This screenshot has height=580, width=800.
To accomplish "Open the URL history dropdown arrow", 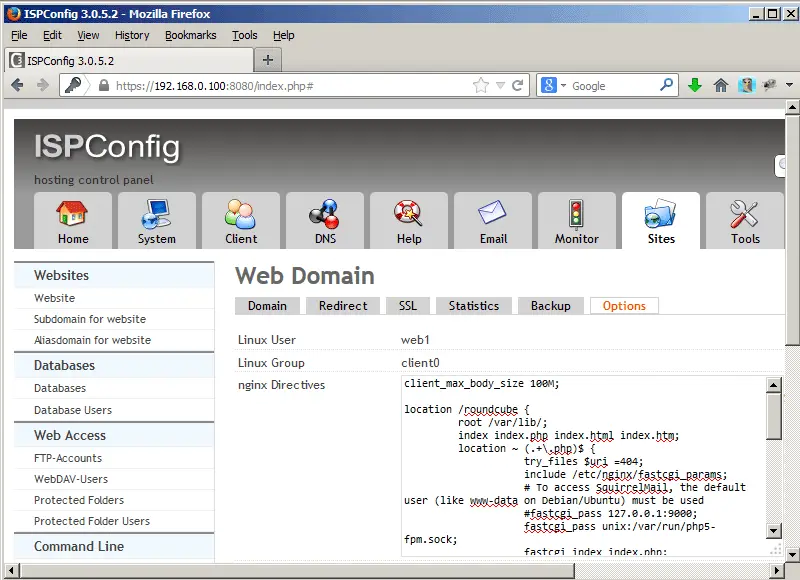I will coord(501,85).
